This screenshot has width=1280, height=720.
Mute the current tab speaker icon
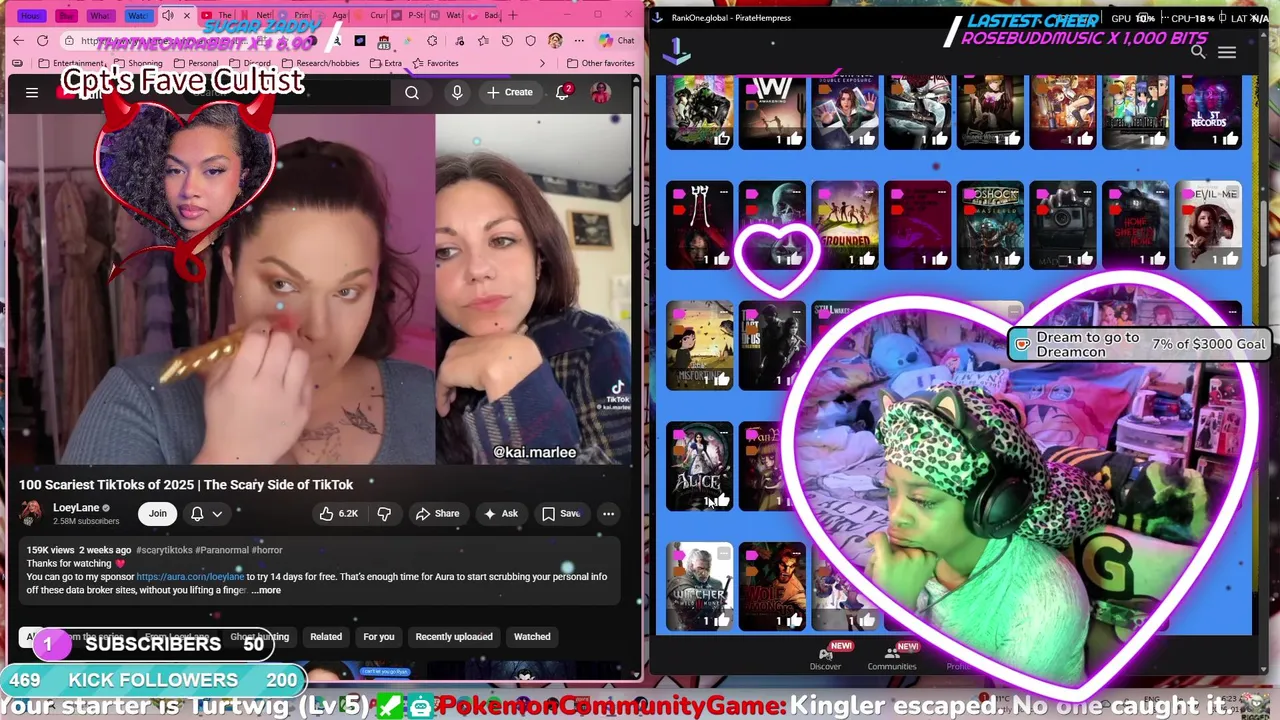tap(168, 15)
